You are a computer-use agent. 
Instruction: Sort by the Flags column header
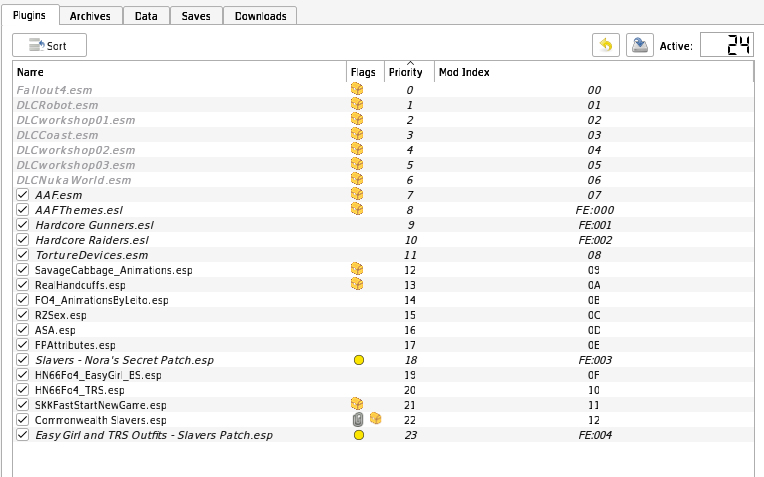(365, 72)
